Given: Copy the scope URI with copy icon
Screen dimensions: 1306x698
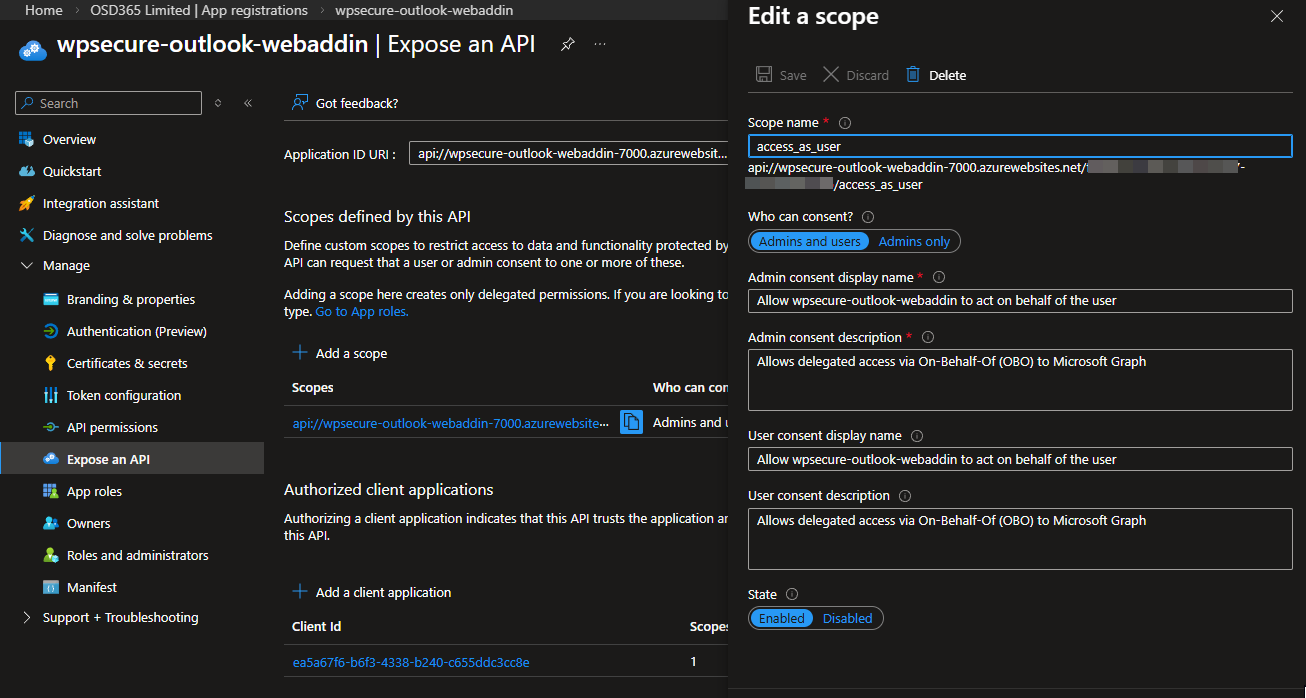Looking at the screenshot, I should (x=631, y=423).
